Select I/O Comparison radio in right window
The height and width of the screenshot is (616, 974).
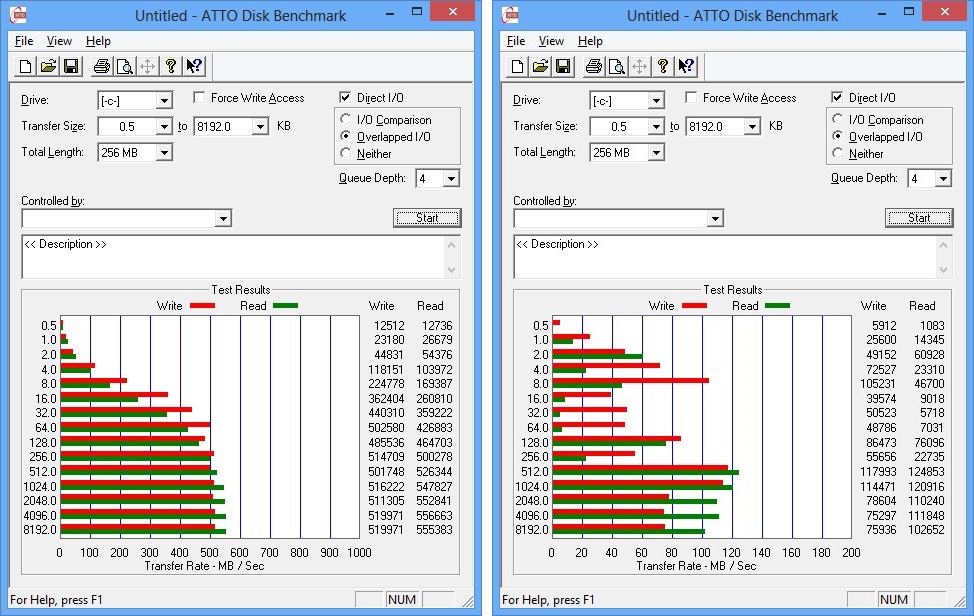(x=838, y=119)
